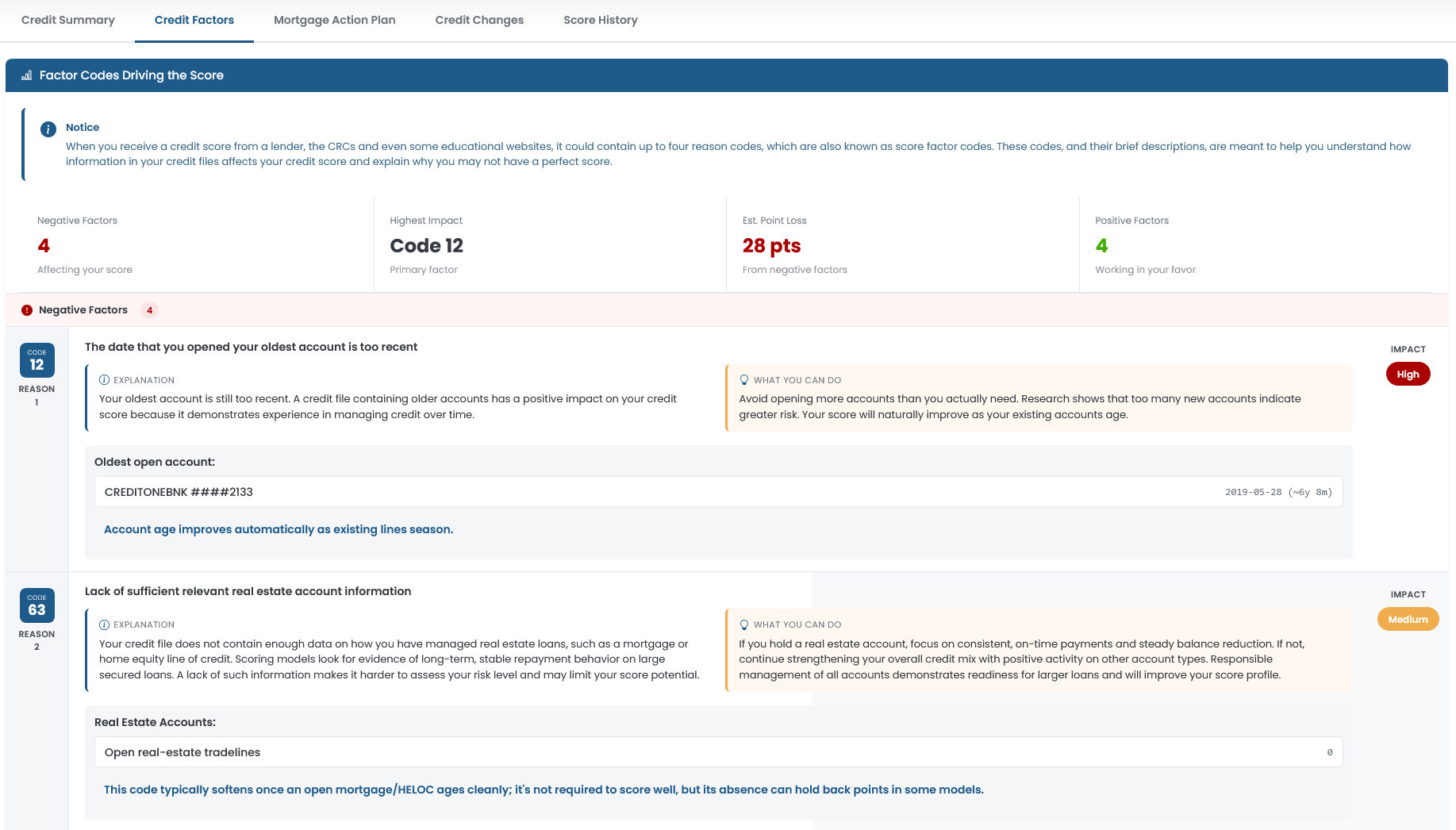Click the Medium impact badge
Image resolution: width=1456 pixels, height=830 pixels.
coord(1408,620)
